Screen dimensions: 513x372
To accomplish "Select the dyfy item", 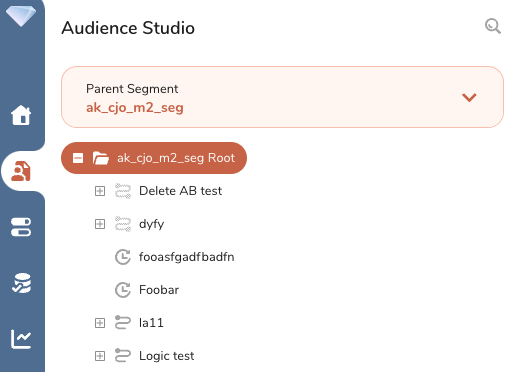I will [152, 224].
